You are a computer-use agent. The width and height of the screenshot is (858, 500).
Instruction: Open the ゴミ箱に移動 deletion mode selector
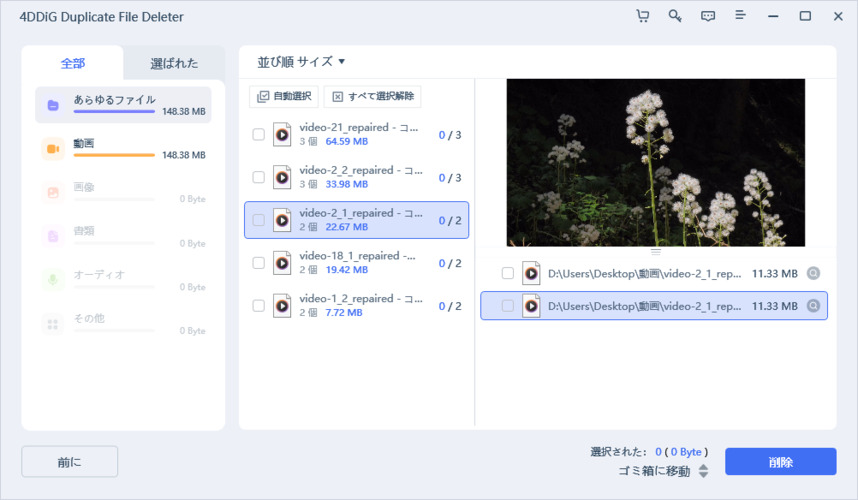pos(663,471)
